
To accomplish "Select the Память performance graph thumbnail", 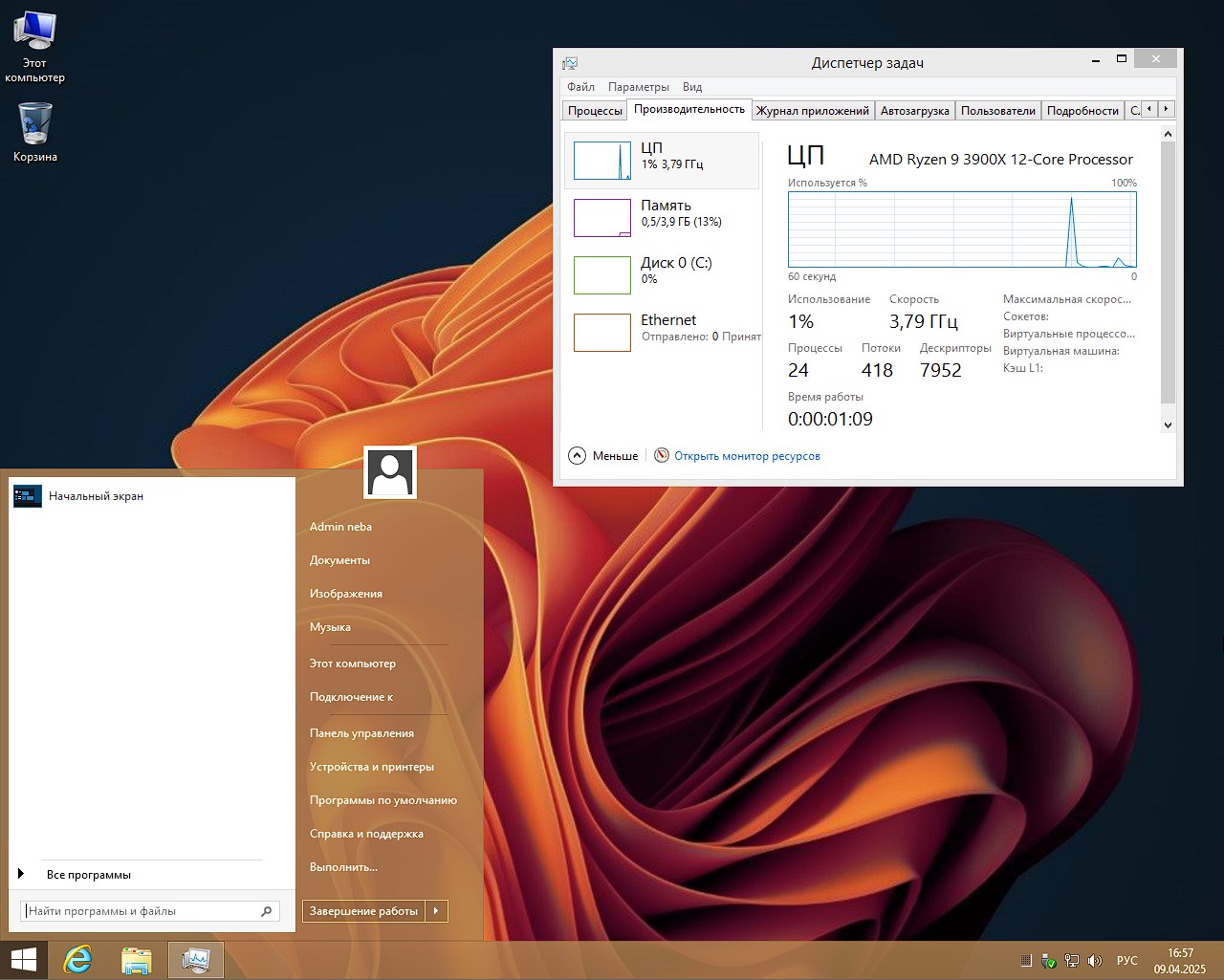I will click(602, 218).
